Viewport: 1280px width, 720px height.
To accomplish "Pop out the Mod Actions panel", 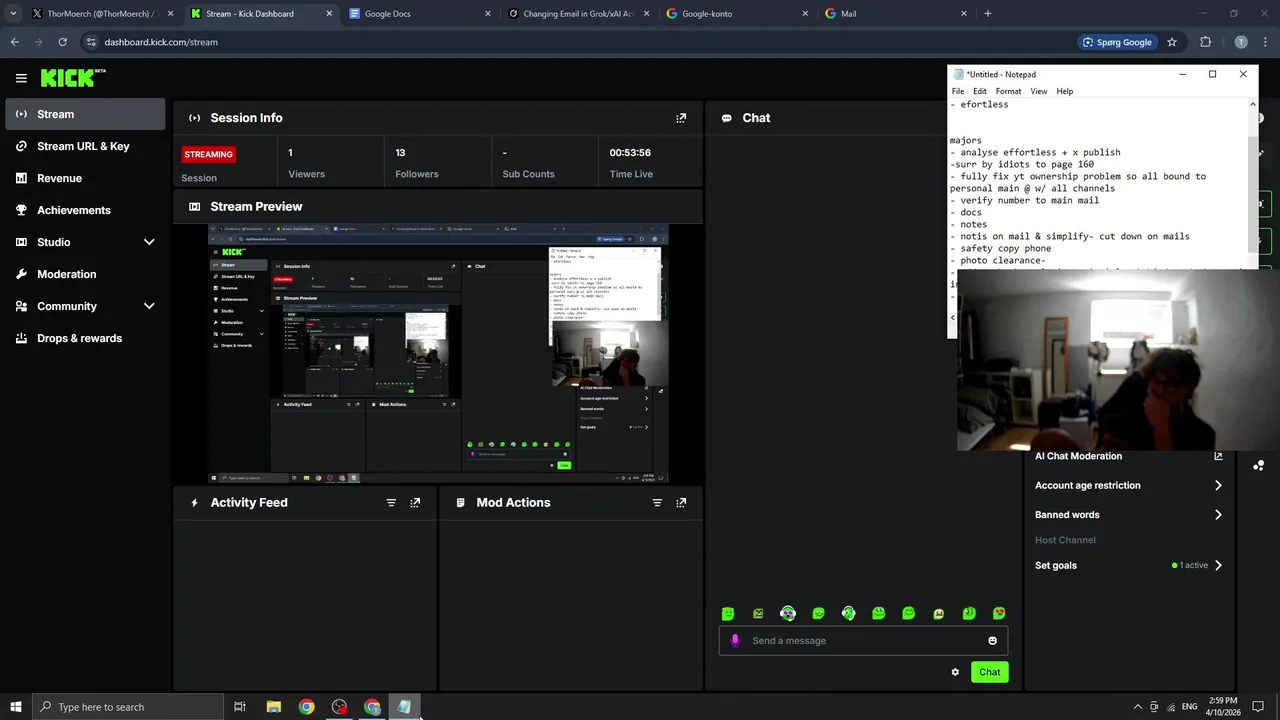I will coord(681,503).
